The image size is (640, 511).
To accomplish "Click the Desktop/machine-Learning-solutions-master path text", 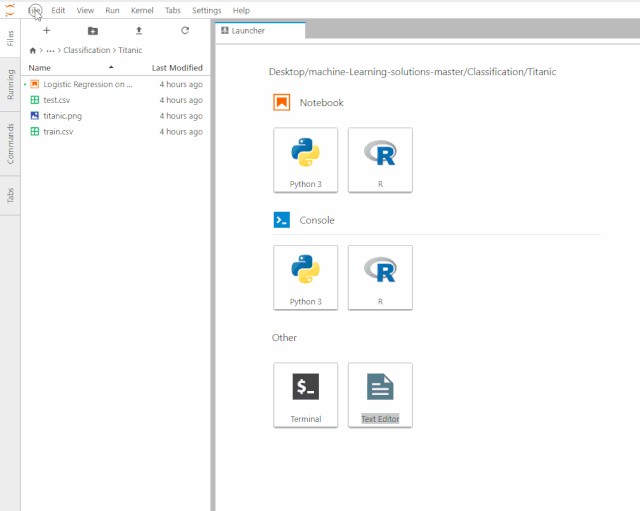I will point(412,72).
